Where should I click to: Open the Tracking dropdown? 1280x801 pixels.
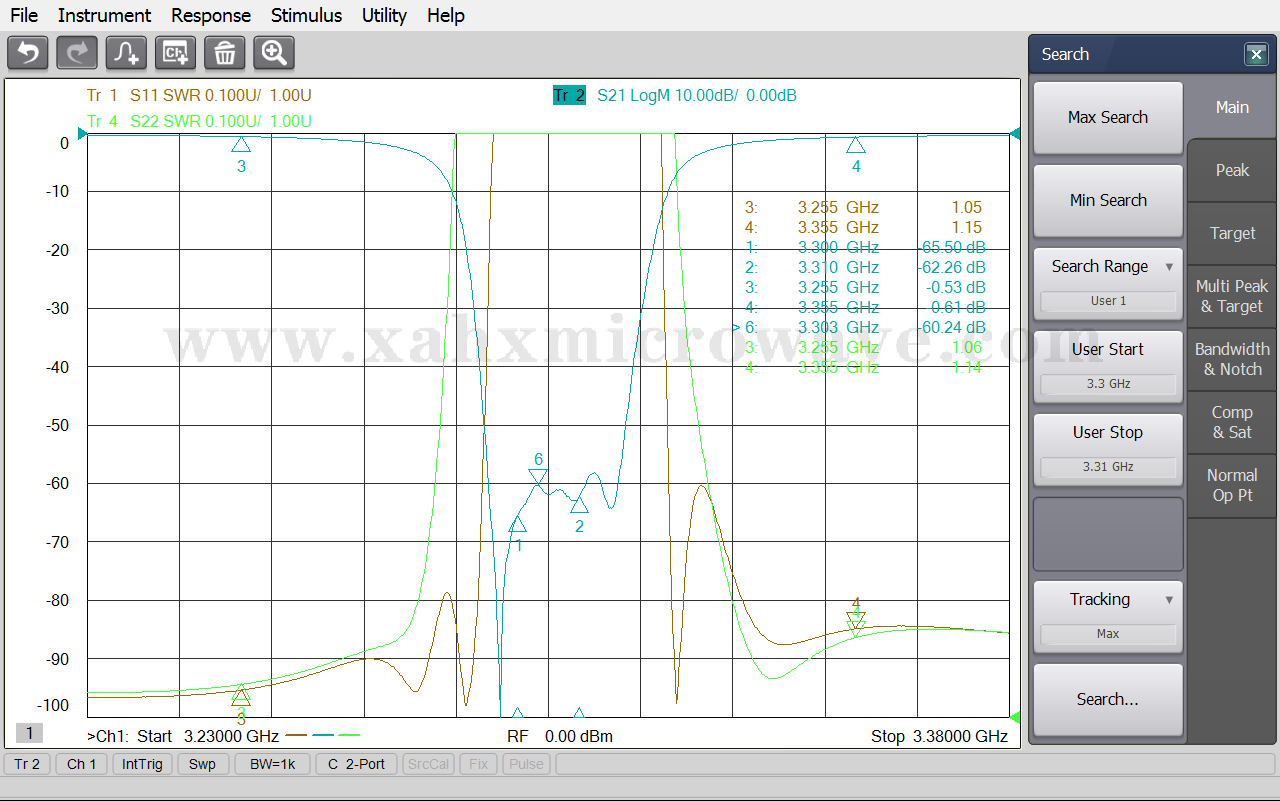tap(1108, 600)
